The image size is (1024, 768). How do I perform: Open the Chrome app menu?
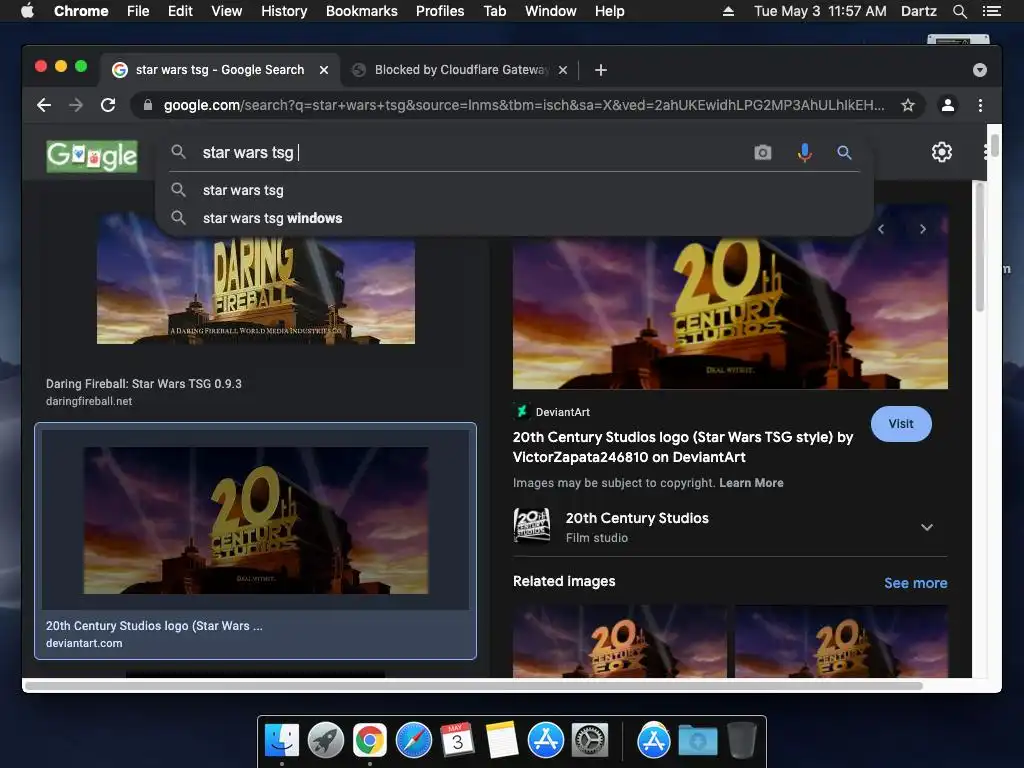tap(81, 11)
